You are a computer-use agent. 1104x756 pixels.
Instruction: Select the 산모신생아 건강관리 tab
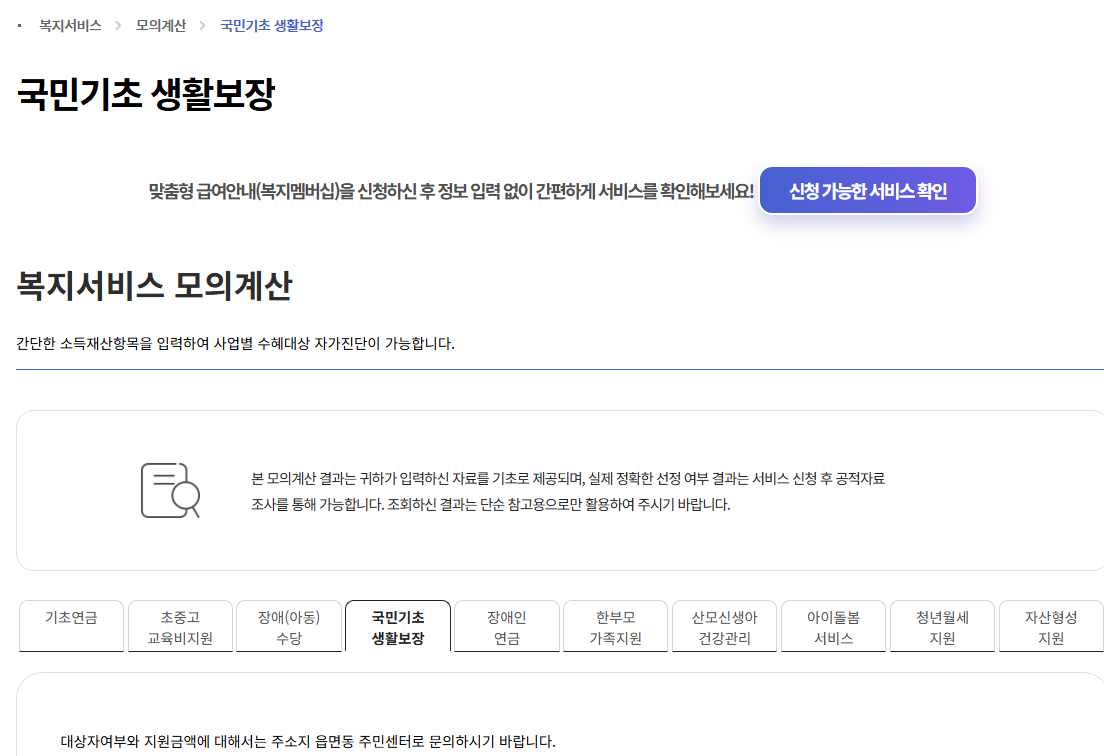click(724, 626)
